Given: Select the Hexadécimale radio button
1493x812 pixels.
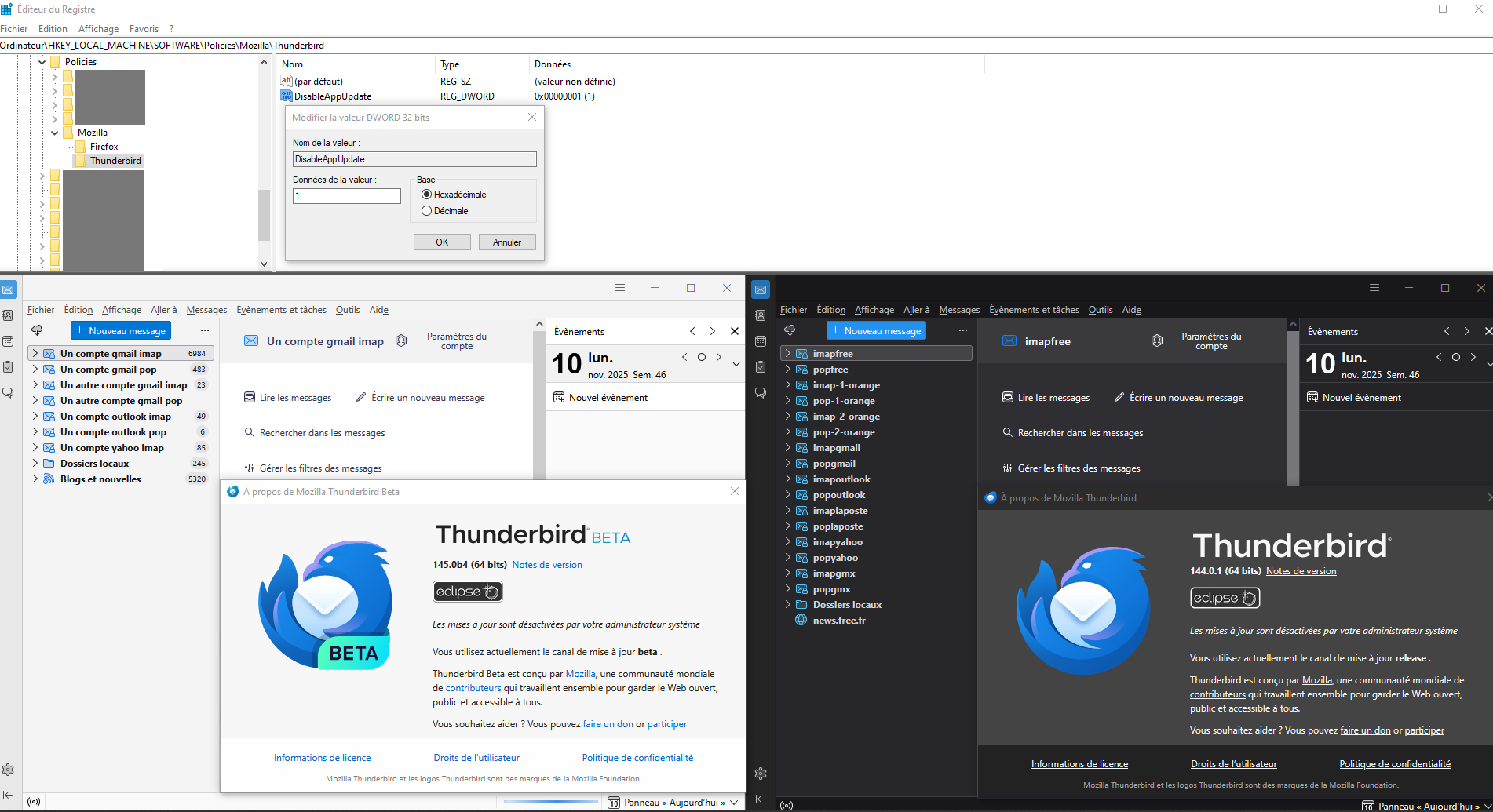Looking at the screenshot, I should (x=427, y=195).
